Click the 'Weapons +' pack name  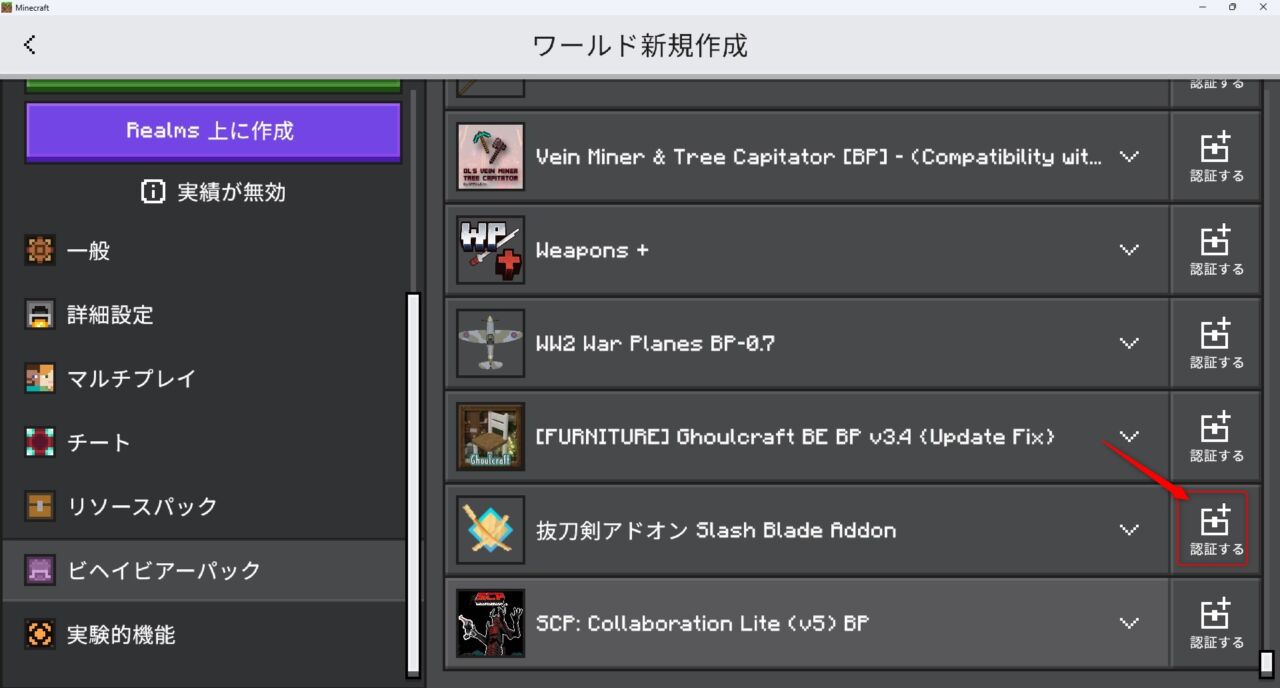[592, 250]
